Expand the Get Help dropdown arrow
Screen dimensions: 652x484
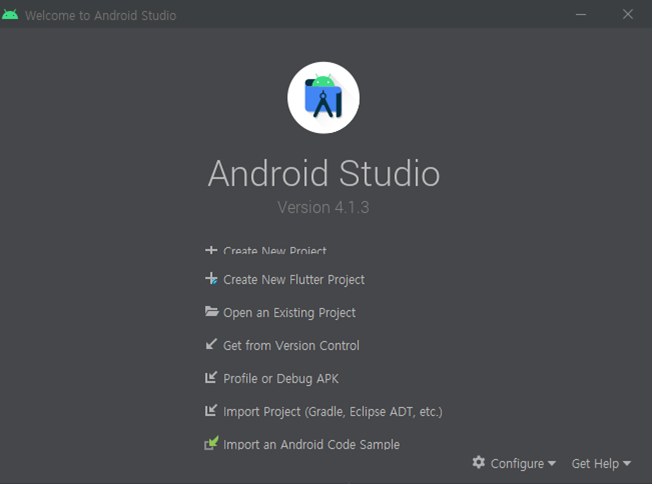627,463
